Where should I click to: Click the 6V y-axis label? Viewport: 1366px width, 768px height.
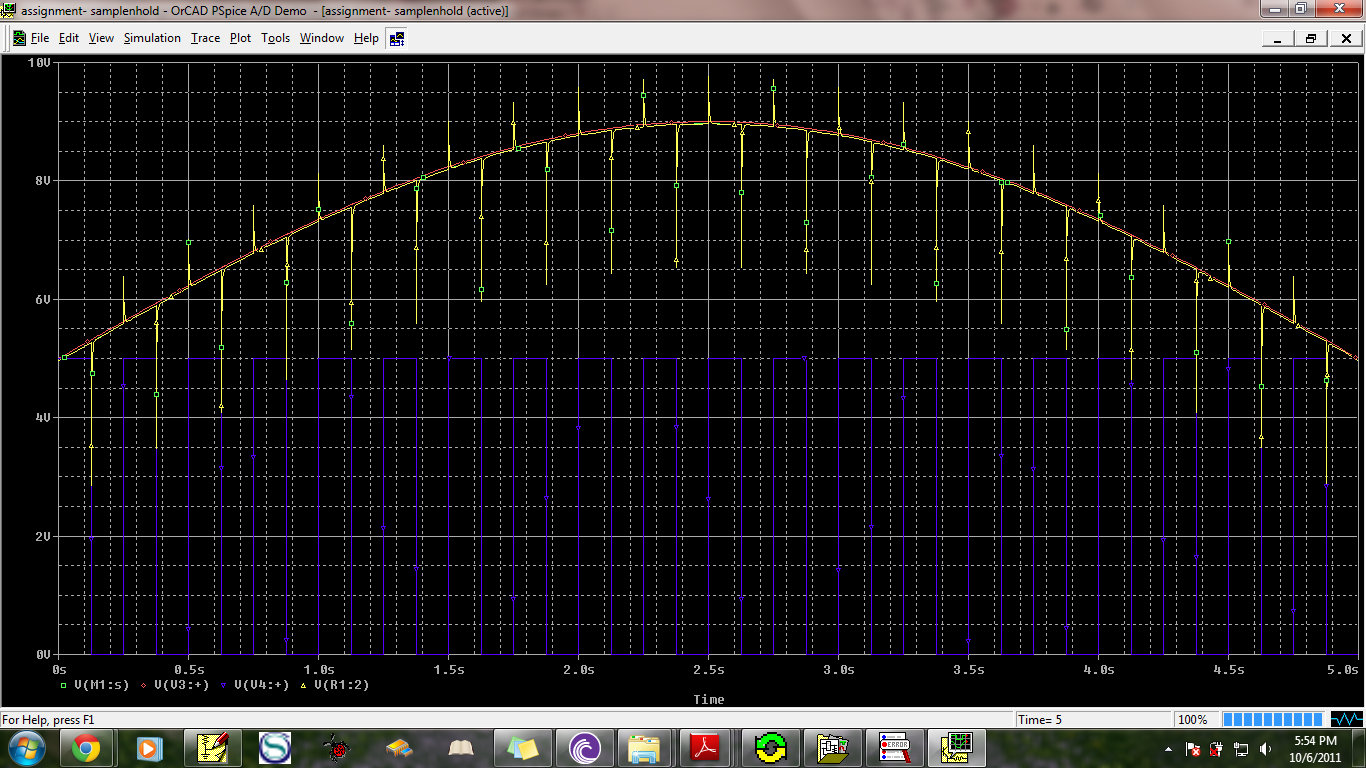[41, 299]
